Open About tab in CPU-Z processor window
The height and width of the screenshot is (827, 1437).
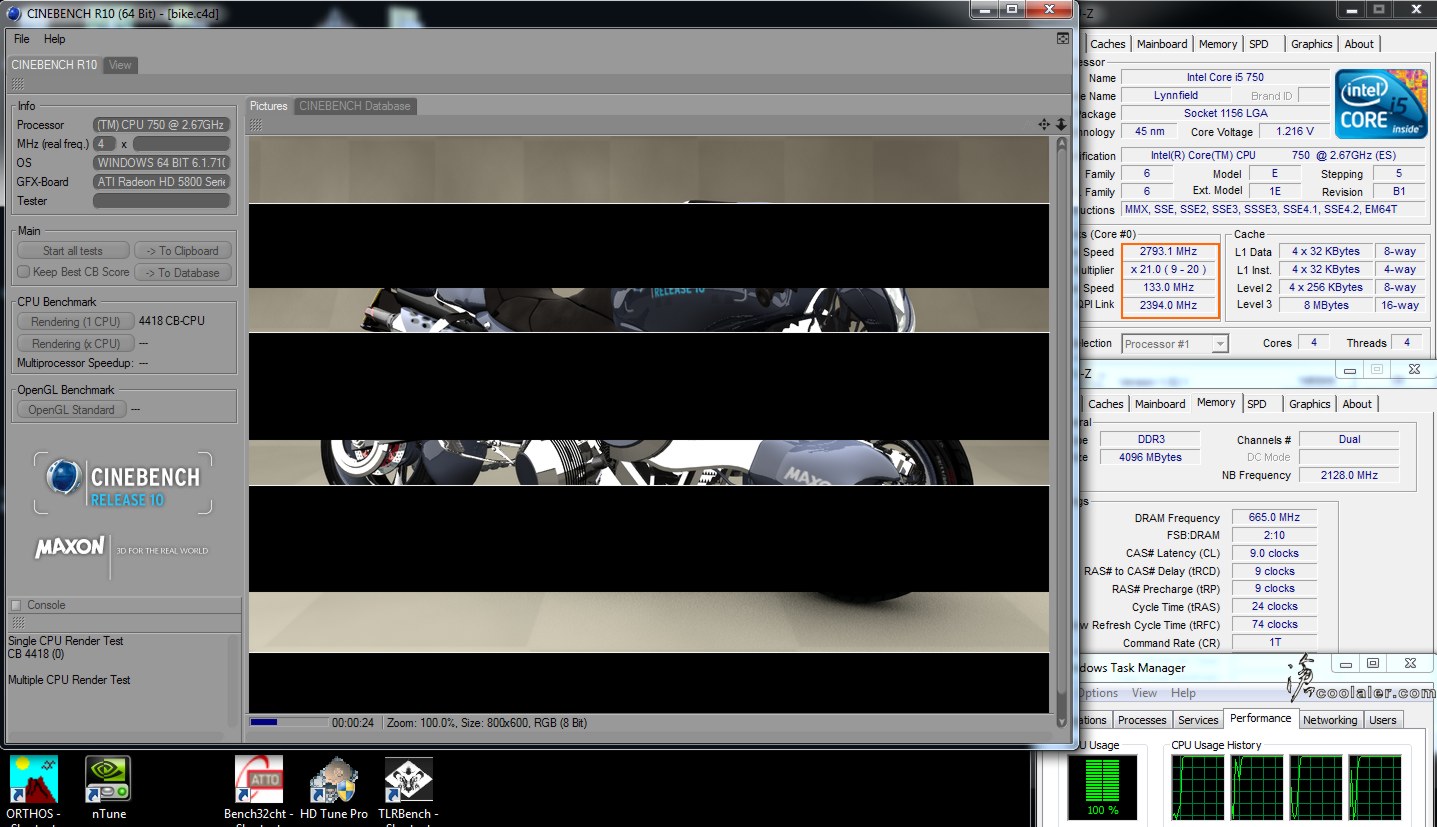pos(1359,44)
